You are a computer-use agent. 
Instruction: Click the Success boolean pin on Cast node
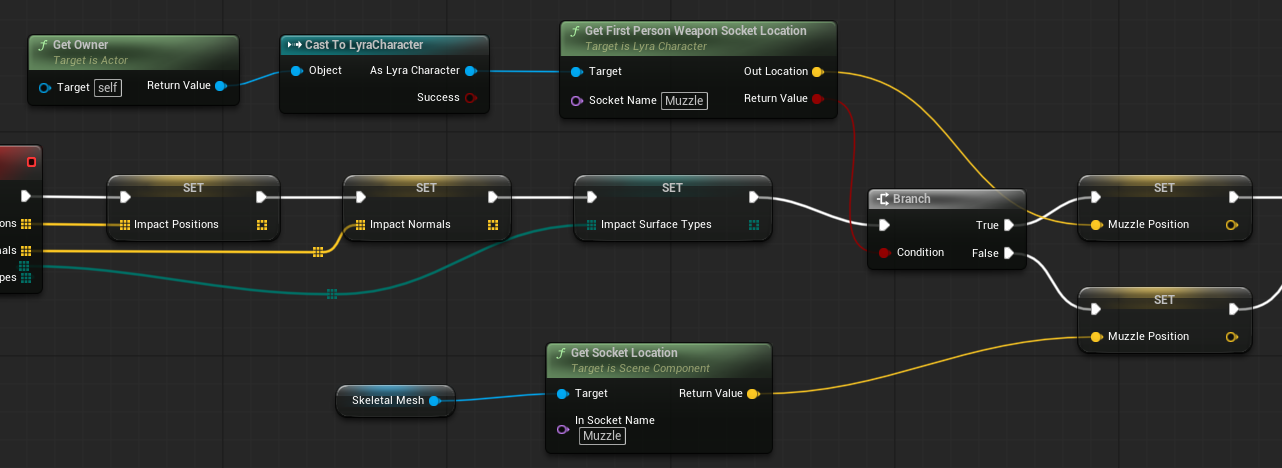[471, 98]
